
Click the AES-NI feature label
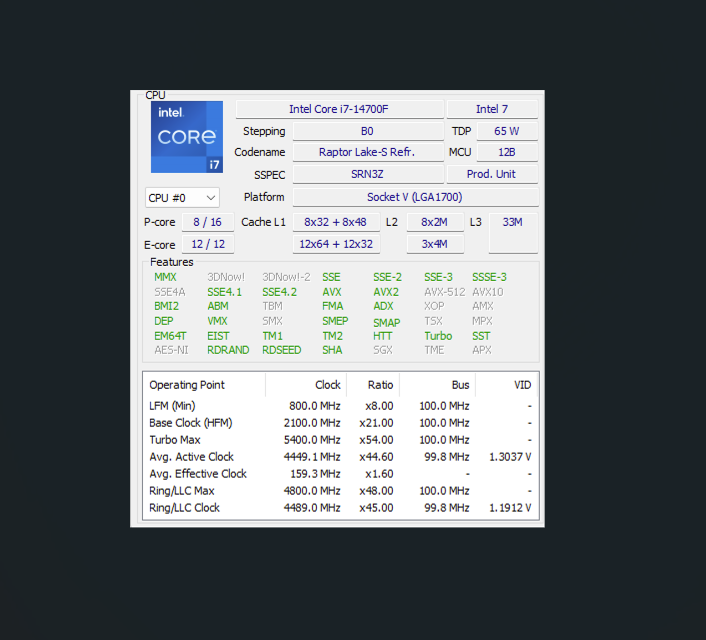pos(171,350)
